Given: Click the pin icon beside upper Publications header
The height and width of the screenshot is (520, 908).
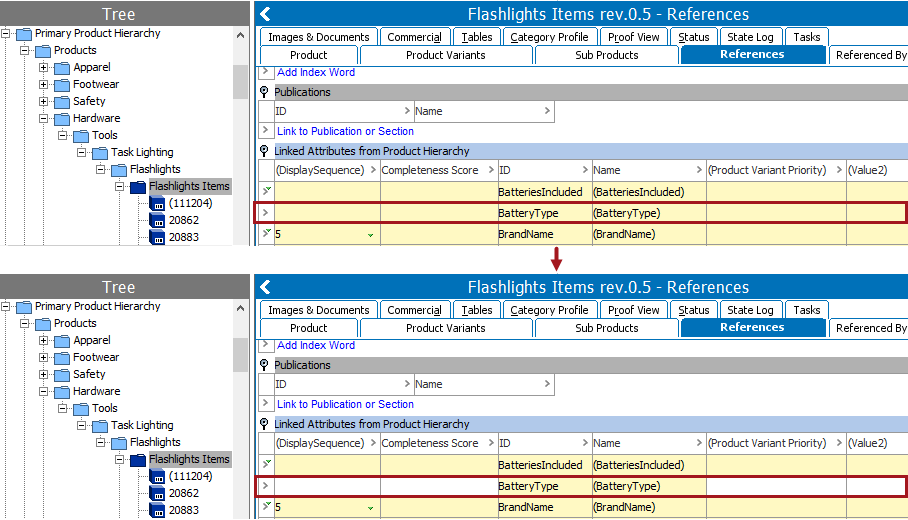Looking at the screenshot, I should click(264, 92).
